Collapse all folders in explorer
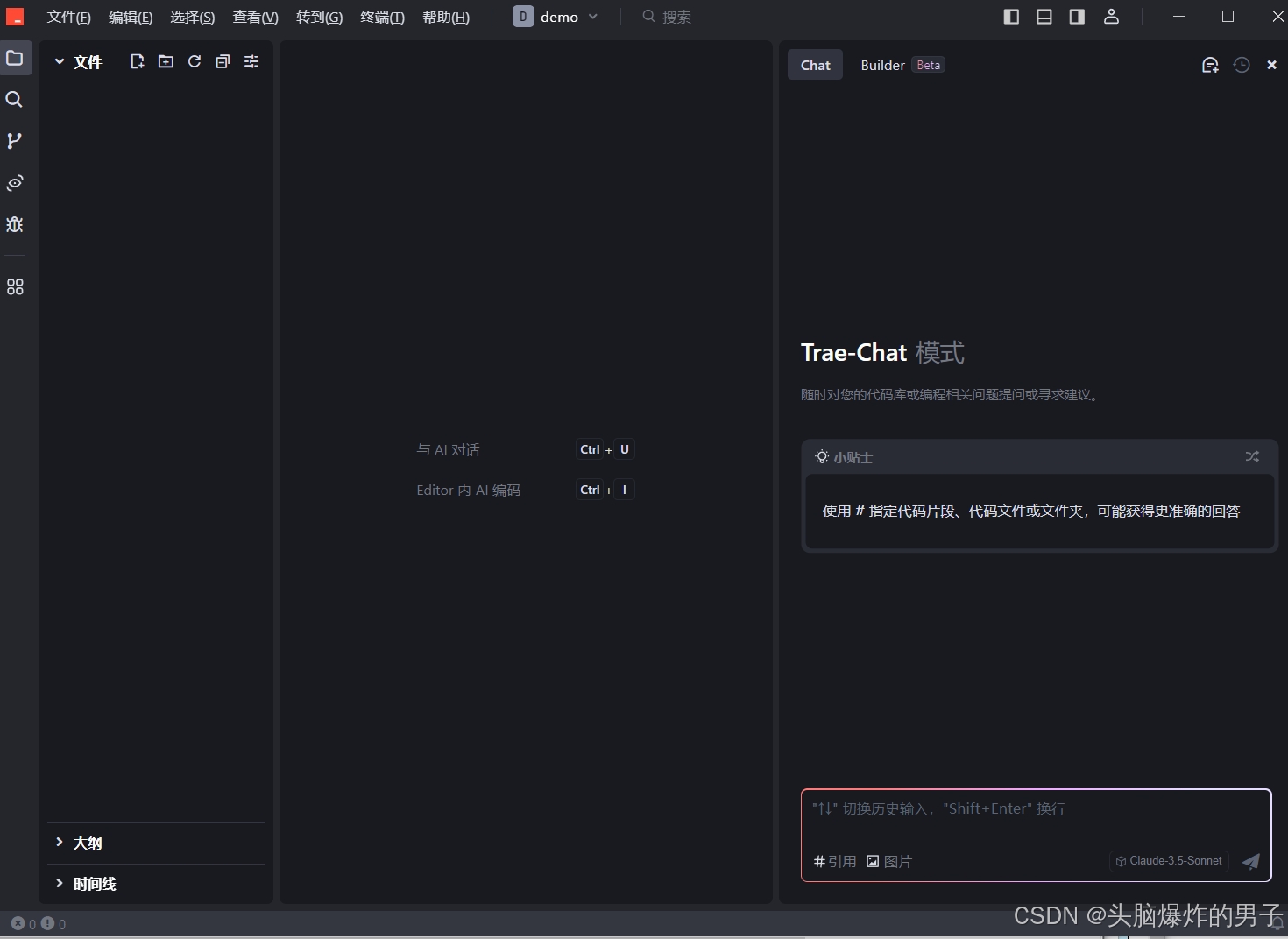This screenshot has width=1288, height=939. click(x=223, y=61)
